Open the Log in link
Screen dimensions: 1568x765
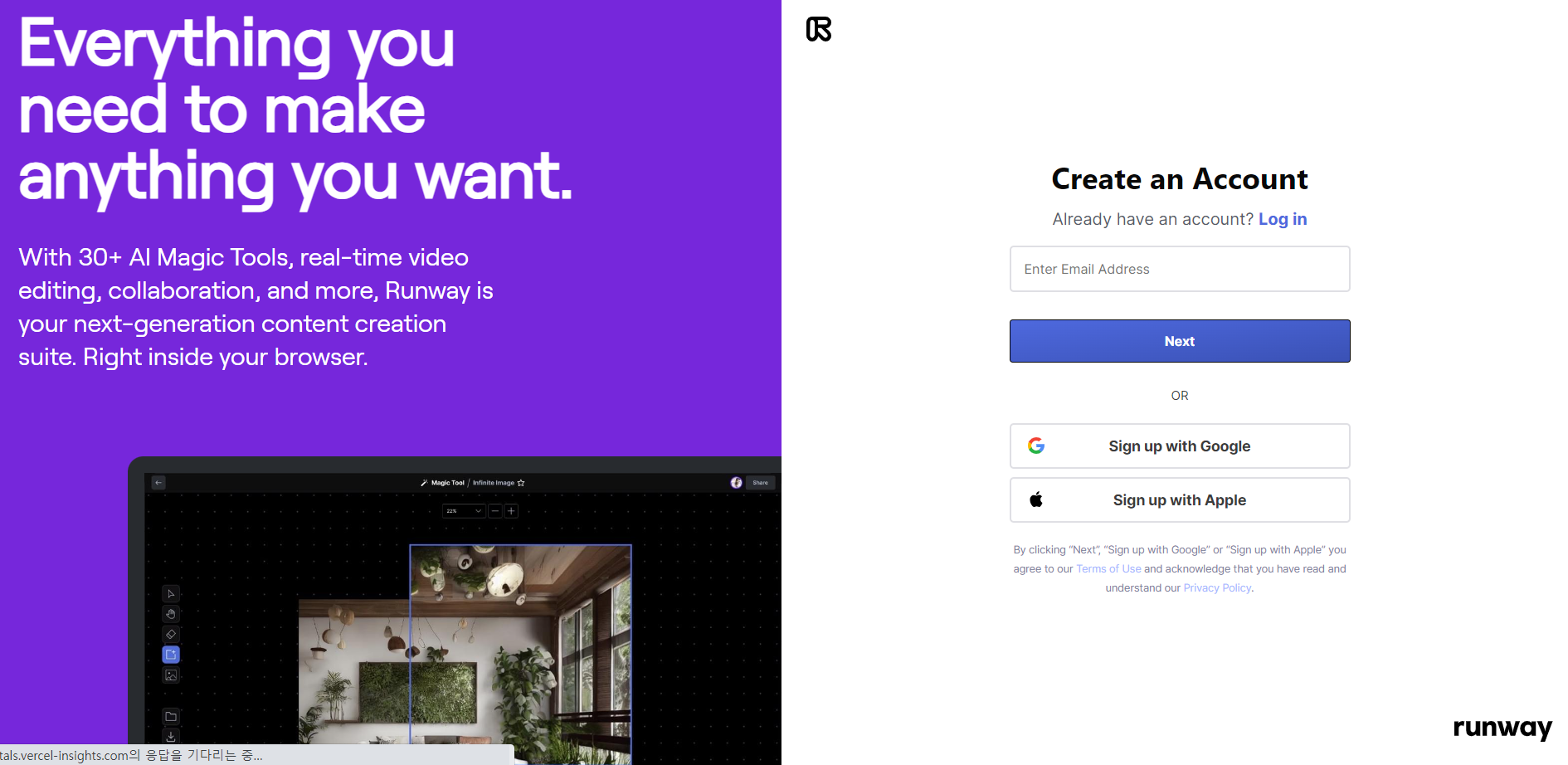tap(1283, 219)
